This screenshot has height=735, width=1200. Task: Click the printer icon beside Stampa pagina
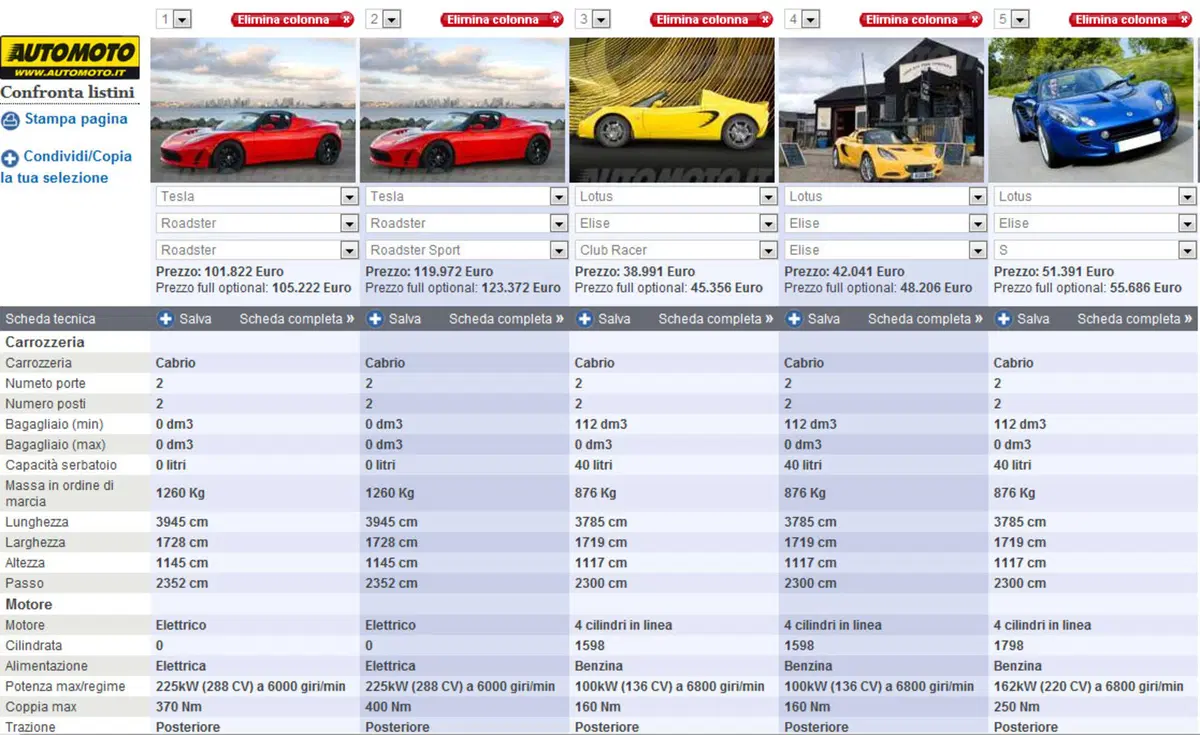click(x=10, y=120)
